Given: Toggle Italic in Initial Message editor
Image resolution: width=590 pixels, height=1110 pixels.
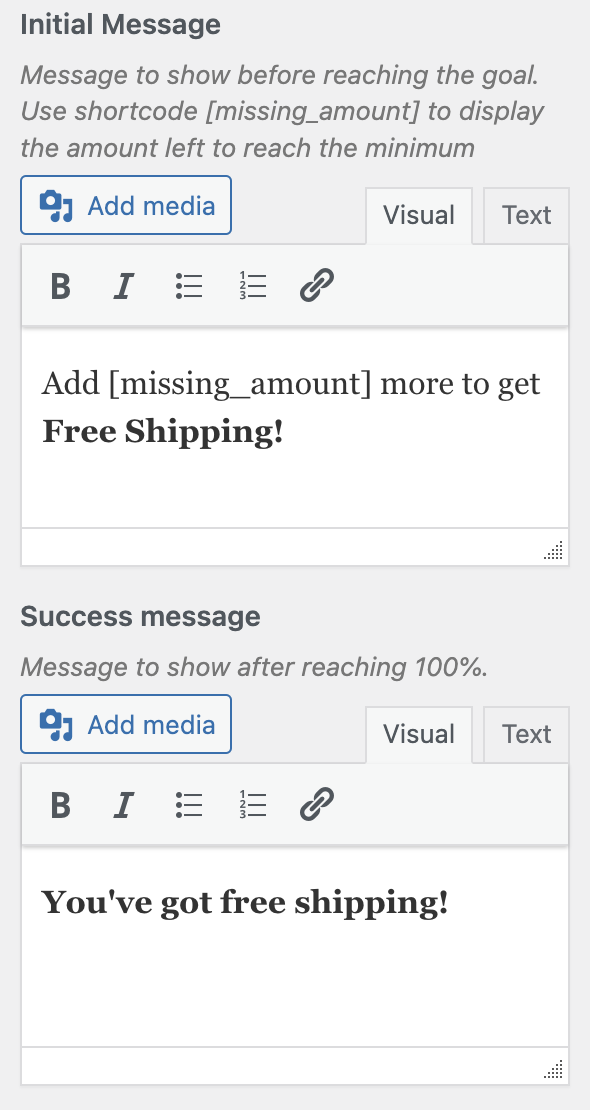Looking at the screenshot, I should [x=124, y=286].
